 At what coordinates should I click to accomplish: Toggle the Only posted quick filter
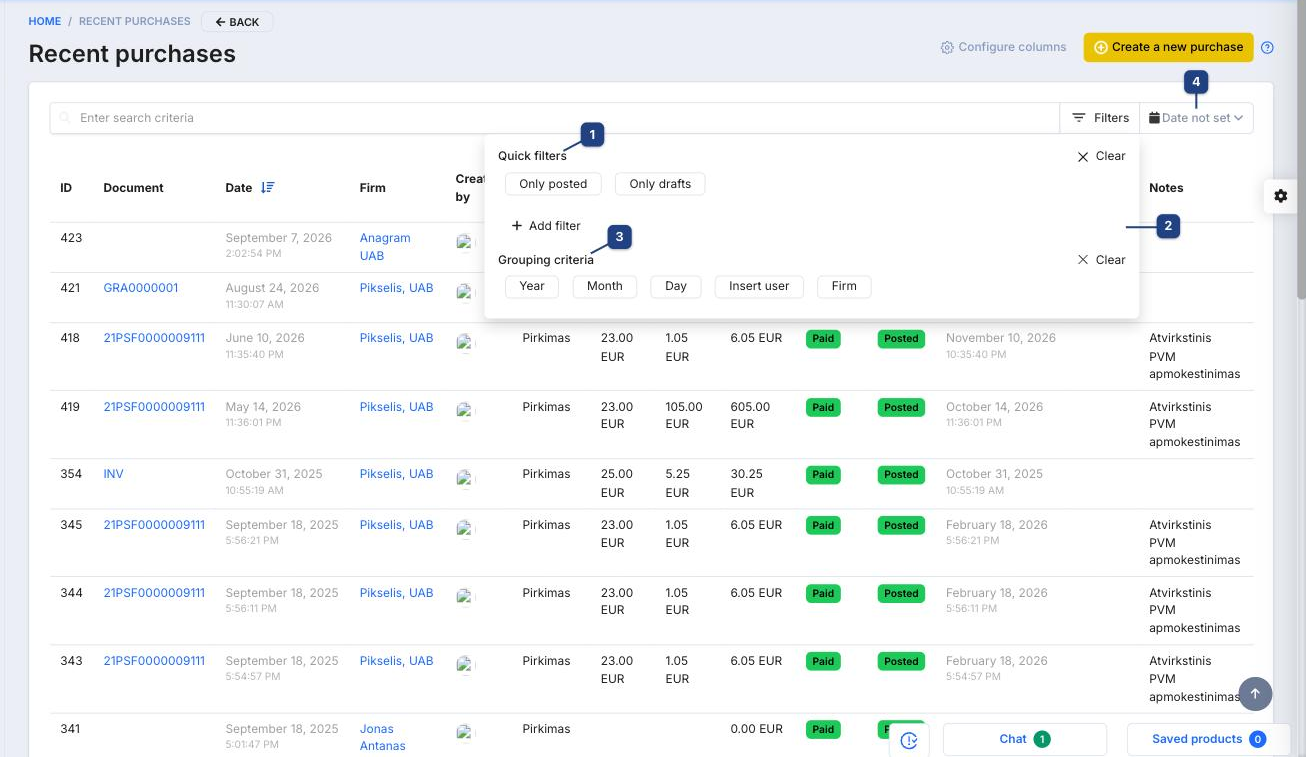pyautogui.click(x=553, y=184)
